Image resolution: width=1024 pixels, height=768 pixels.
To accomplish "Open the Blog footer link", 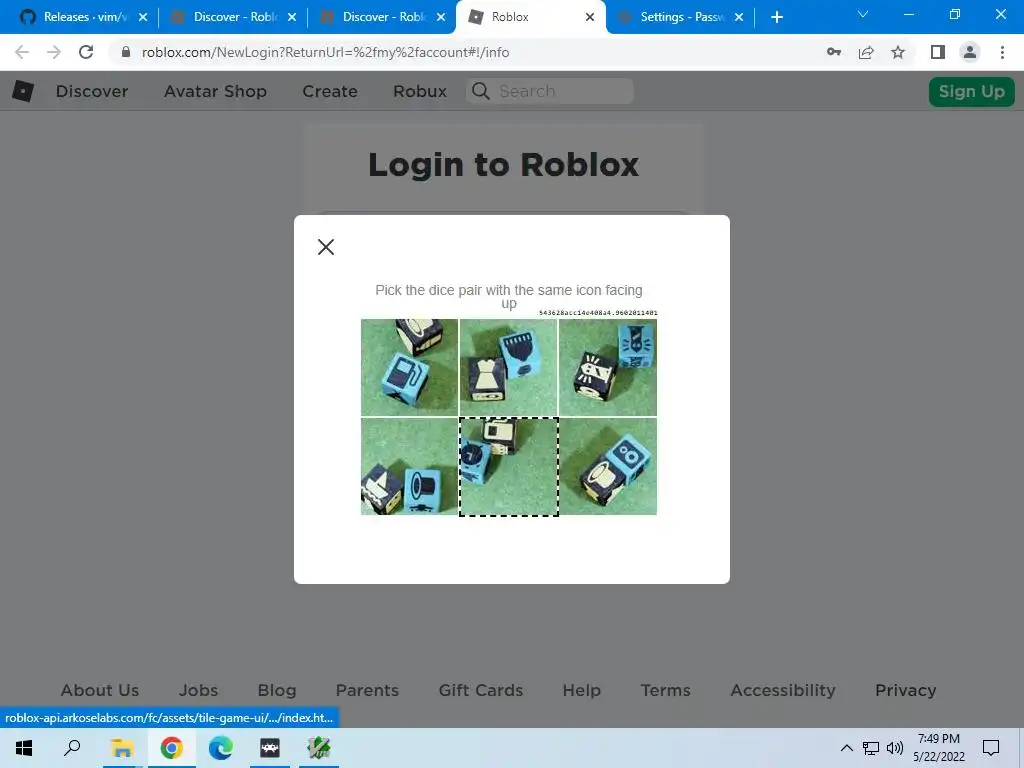I will pyautogui.click(x=277, y=690).
